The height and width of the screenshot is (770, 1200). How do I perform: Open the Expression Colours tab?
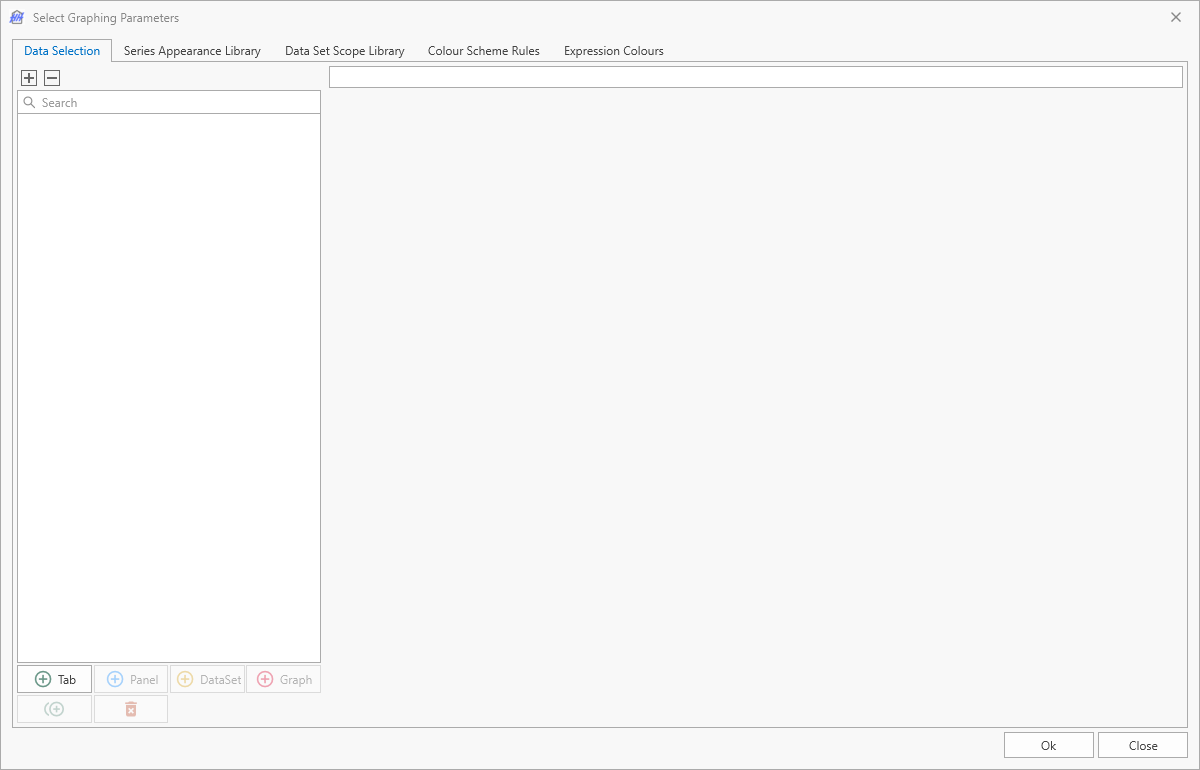pyautogui.click(x=613, y=51)
